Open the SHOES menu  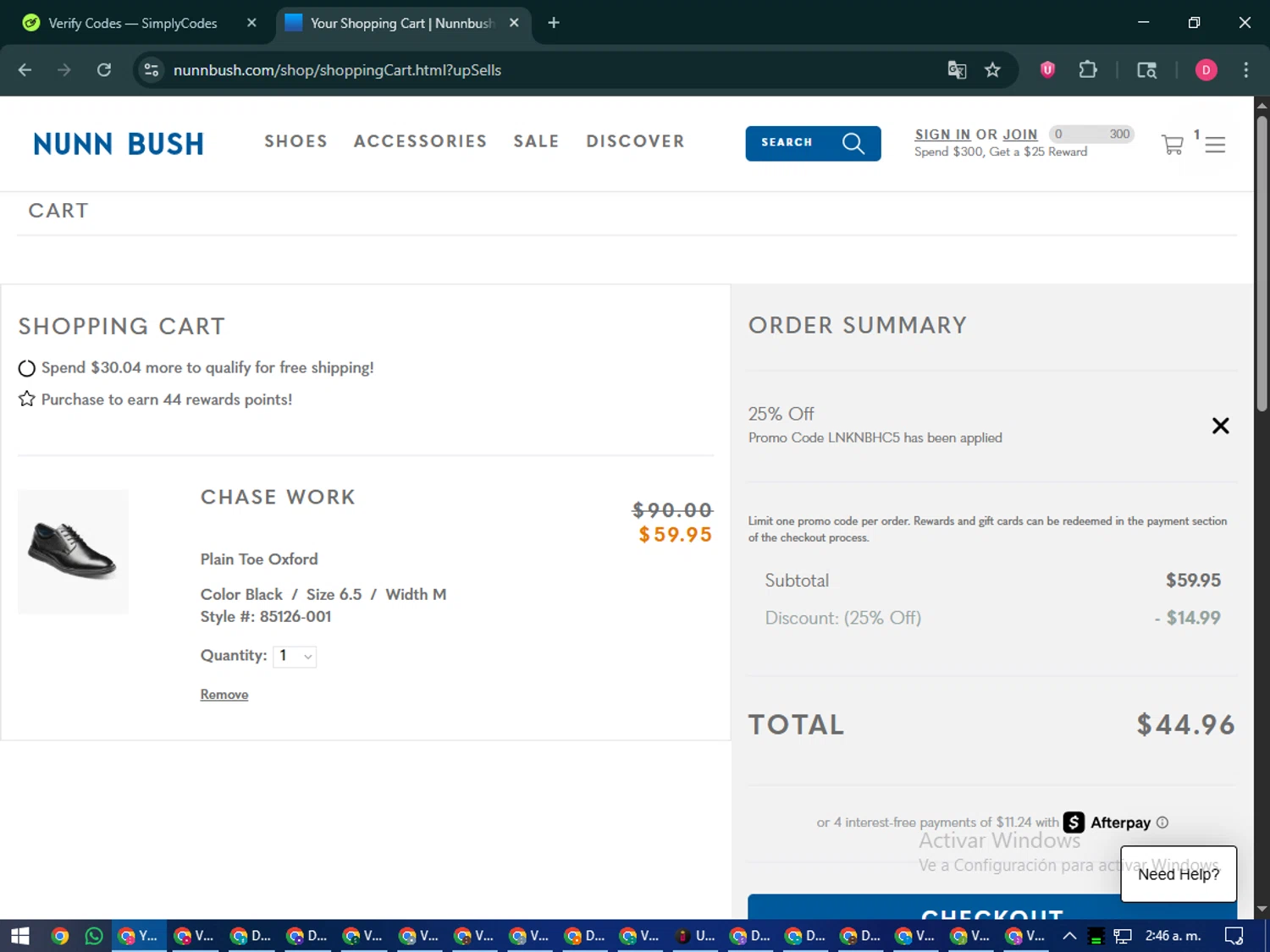coord(295,141)
